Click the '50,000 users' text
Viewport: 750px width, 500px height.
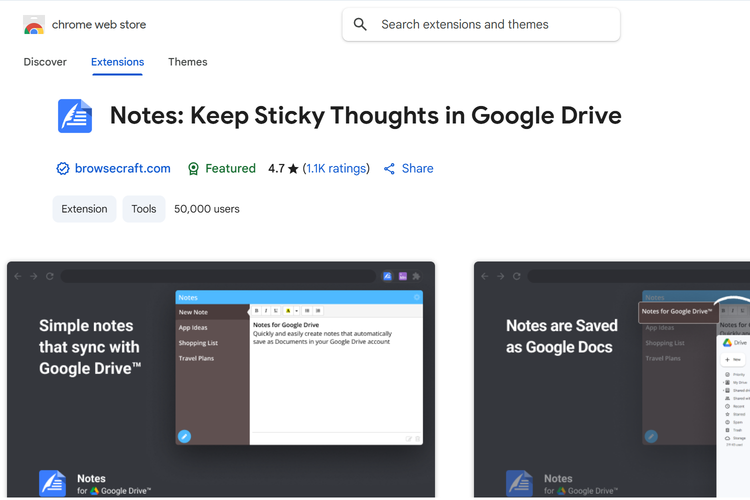207,209
